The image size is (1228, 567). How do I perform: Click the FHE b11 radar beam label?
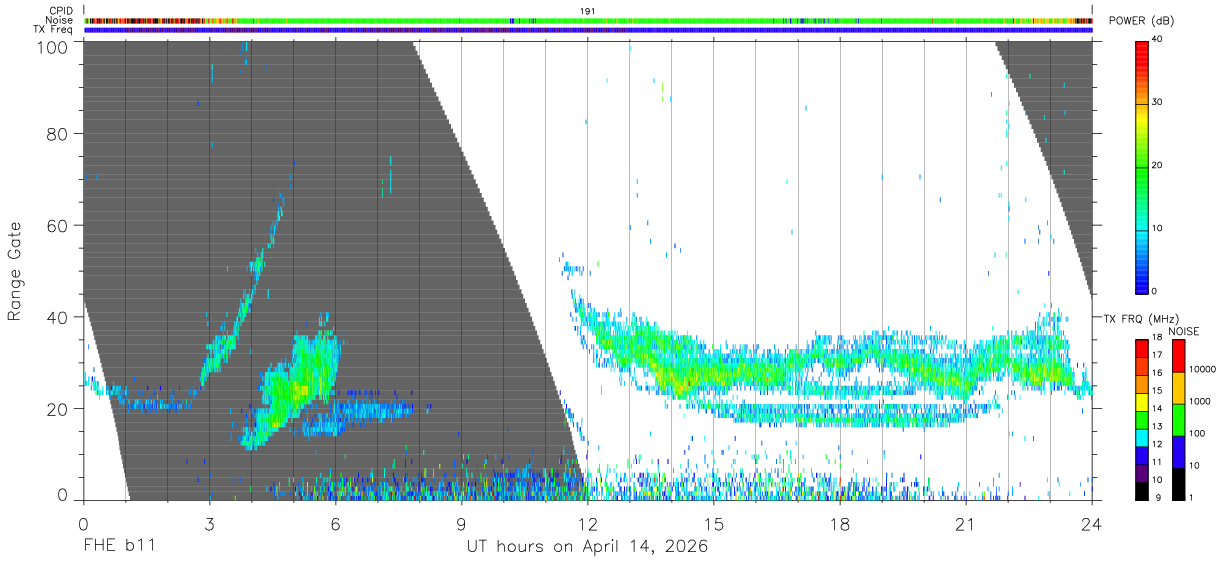(119, 547)
